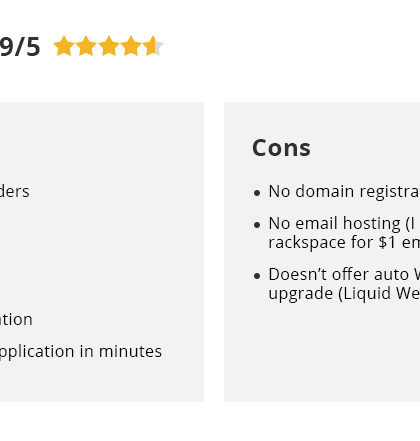Click the Cons heading
Screen dimensions: 420x441
281,148
